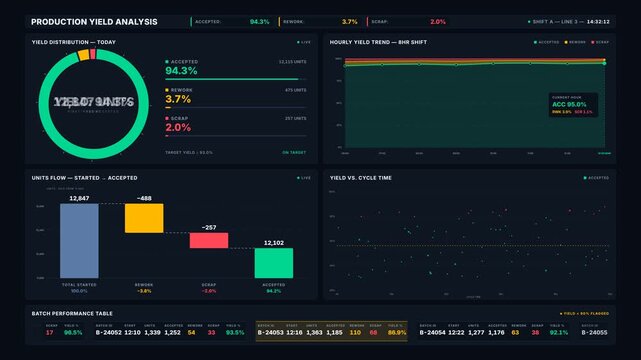This screenshot has width=641, height=360.
Task: Click the Production Yield Analysis title
Action: coord(94,22)
